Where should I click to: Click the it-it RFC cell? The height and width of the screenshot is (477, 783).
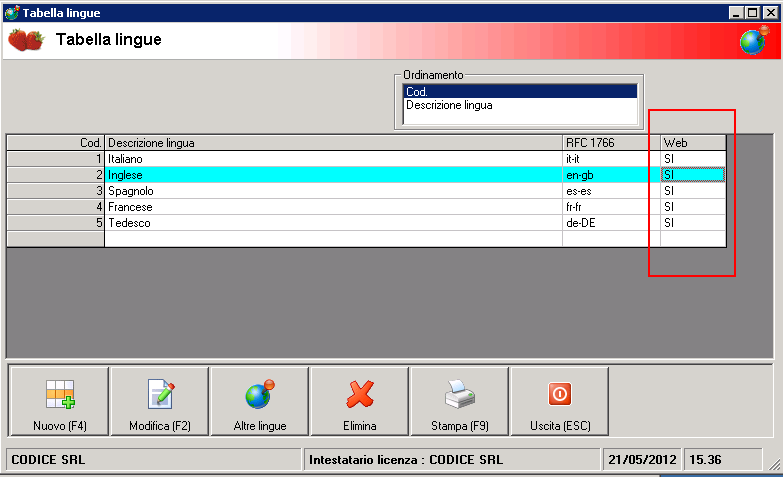[611, 159]
